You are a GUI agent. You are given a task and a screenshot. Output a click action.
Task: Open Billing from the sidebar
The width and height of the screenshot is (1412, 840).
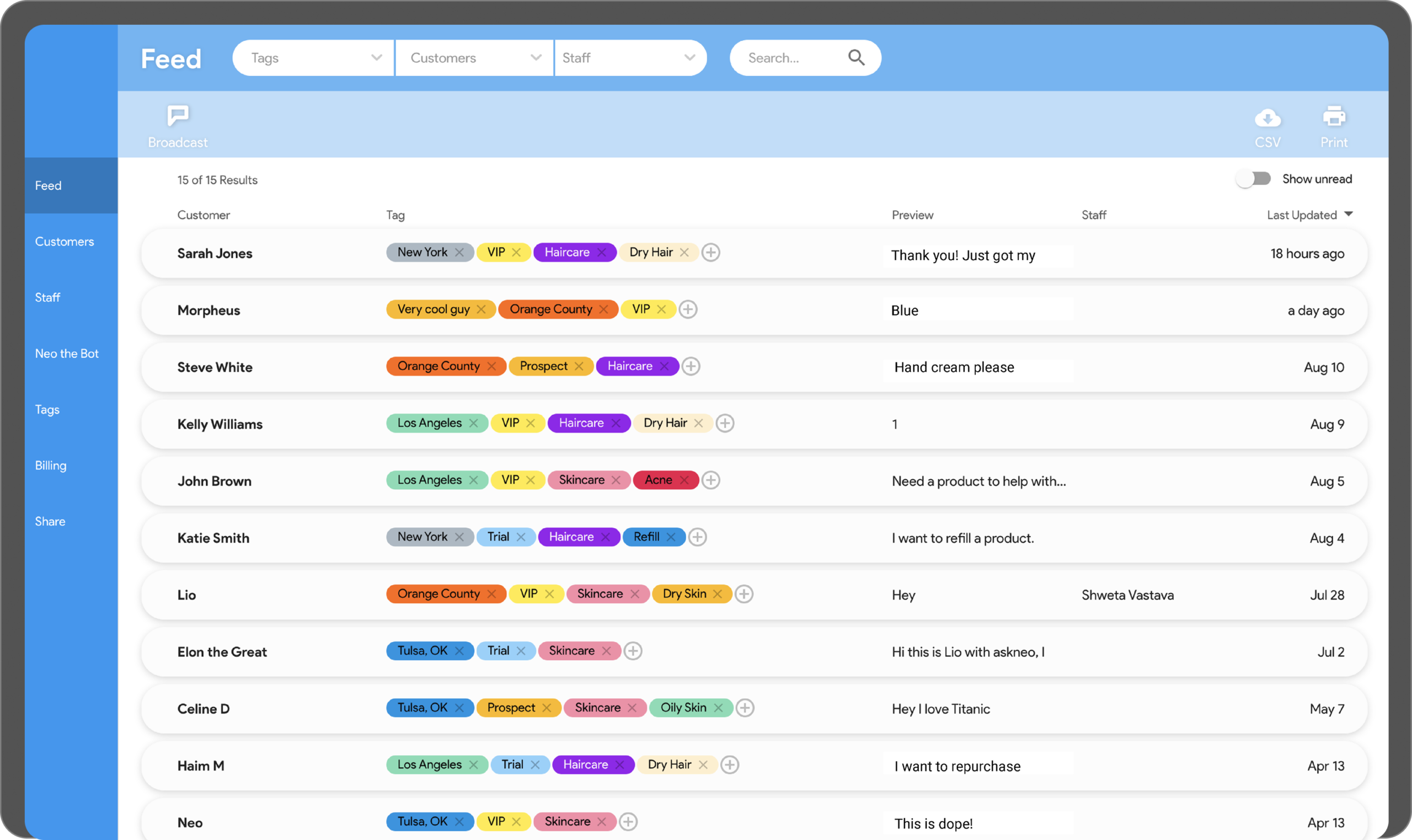tap(51, 466)
